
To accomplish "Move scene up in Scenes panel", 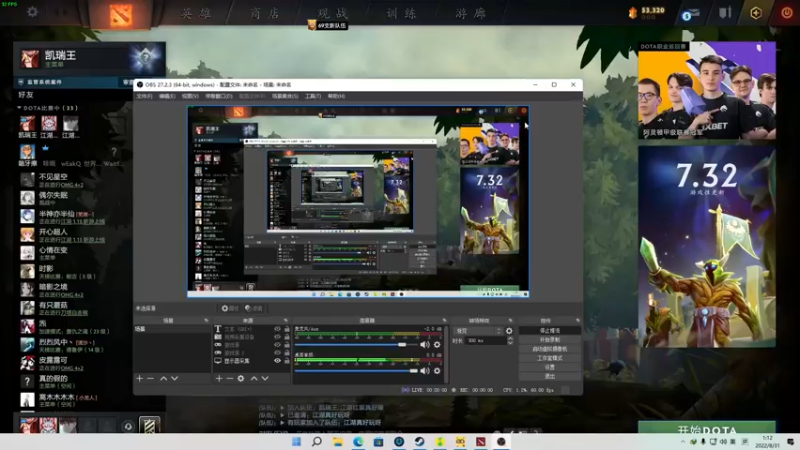I will [163, 379].
